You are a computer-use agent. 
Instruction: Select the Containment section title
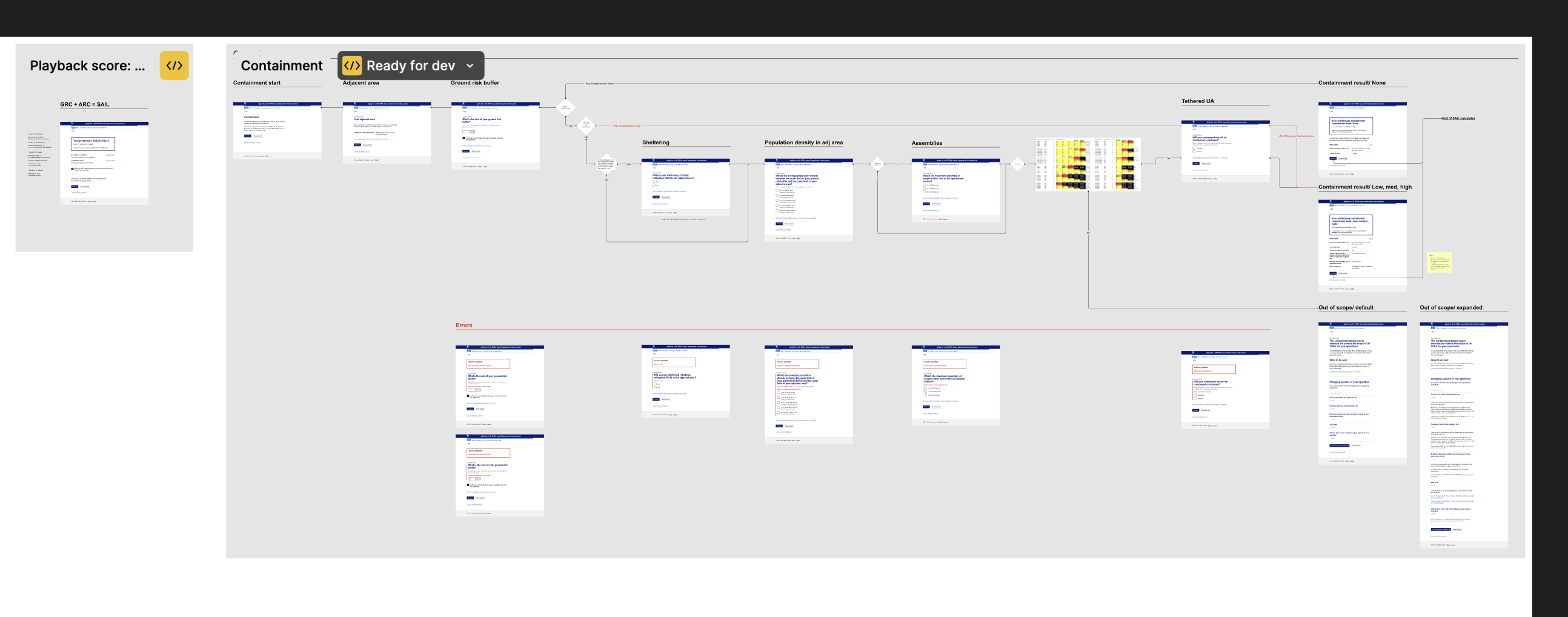[281, 66]
